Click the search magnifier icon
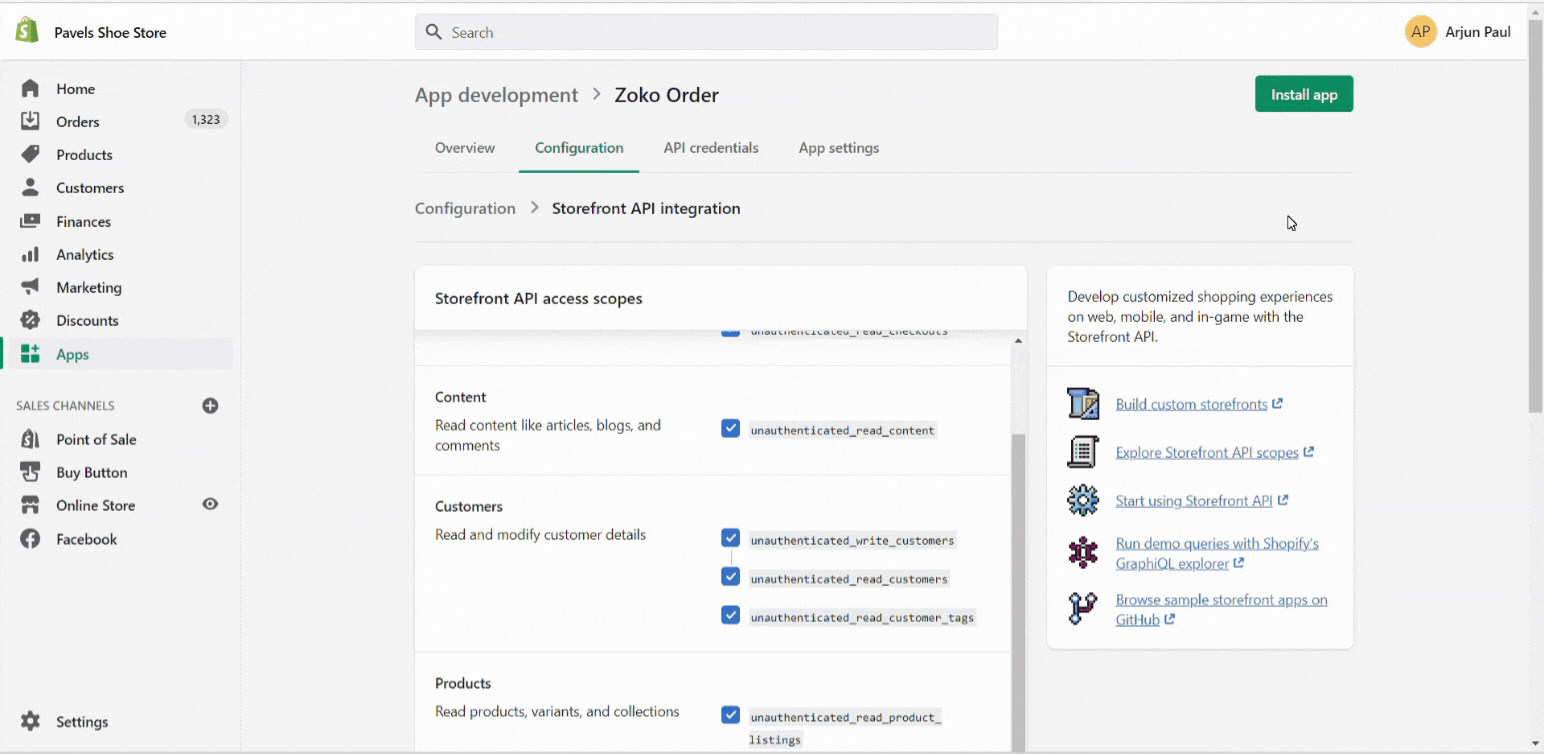The height and width of the screenshot is (754, 1544). tap(434, 32)
